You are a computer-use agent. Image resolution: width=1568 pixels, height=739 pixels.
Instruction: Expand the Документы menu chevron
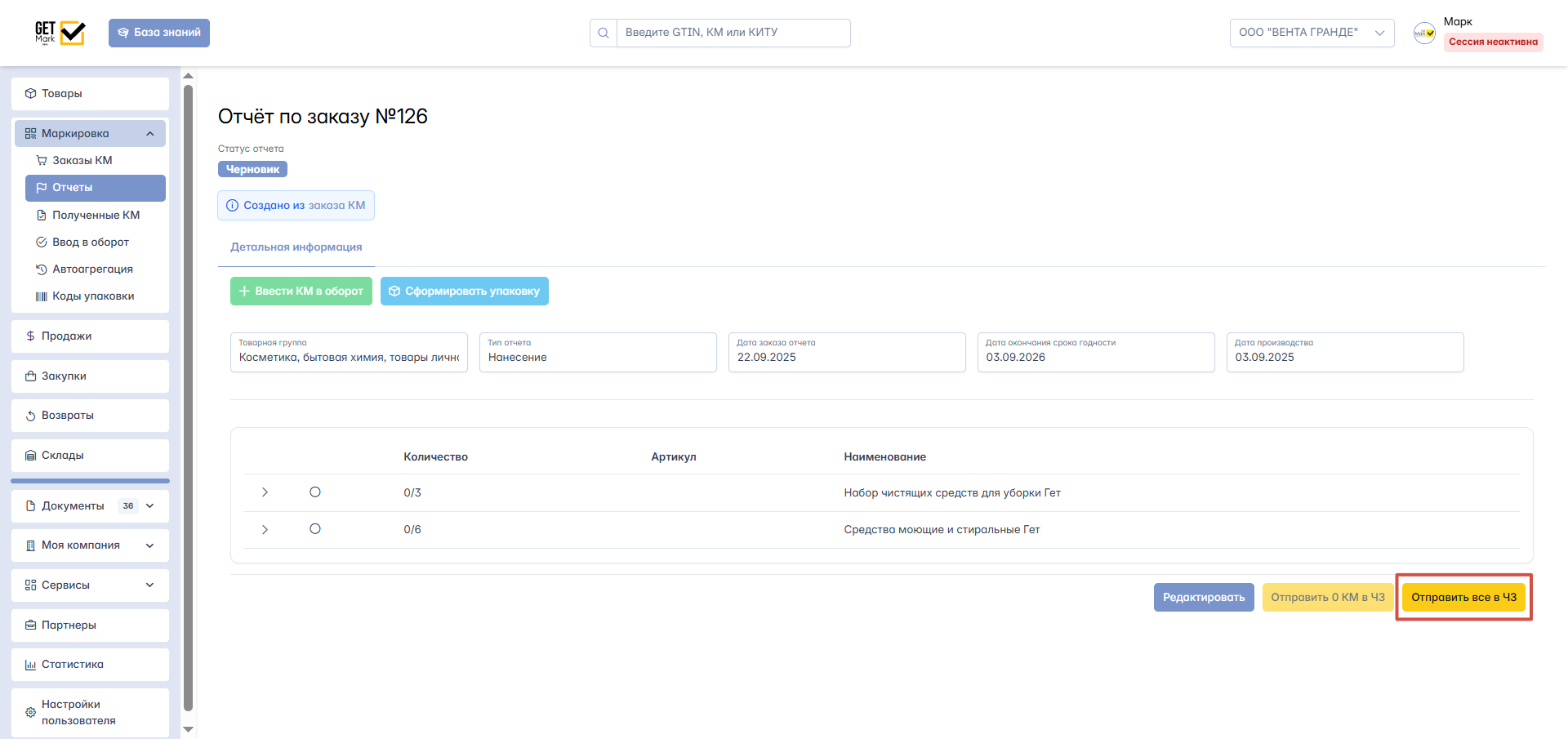pos(150,506)
